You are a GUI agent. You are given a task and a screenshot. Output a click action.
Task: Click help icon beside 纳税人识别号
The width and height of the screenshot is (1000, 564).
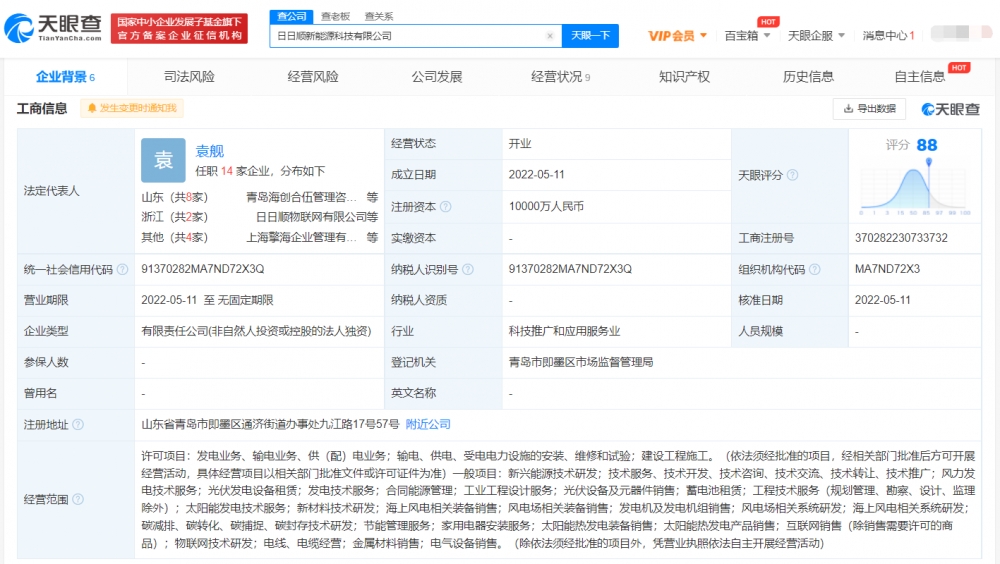467,269
